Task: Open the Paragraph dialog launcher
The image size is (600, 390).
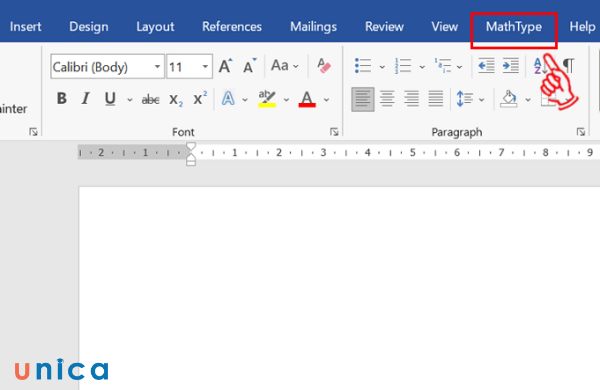Action: (x=581, y=132)
